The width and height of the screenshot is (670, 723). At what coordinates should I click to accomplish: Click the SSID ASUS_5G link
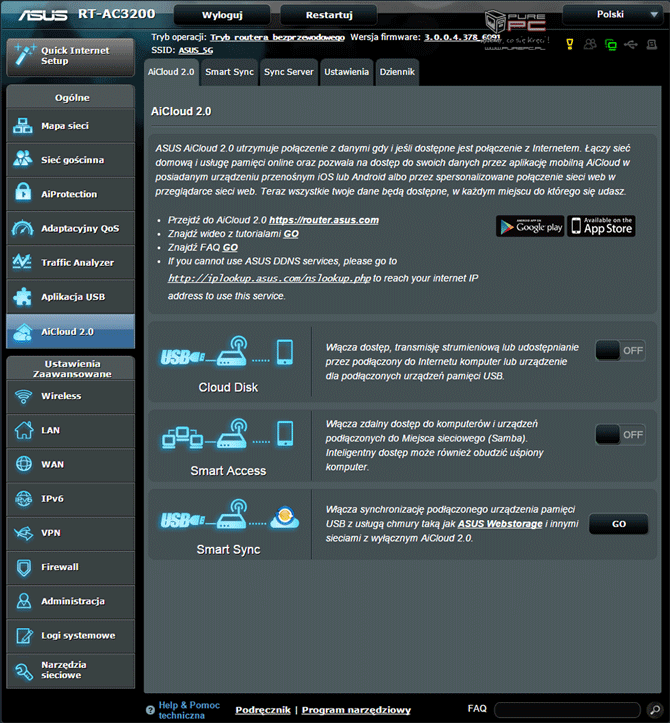[x=196, y=50]
